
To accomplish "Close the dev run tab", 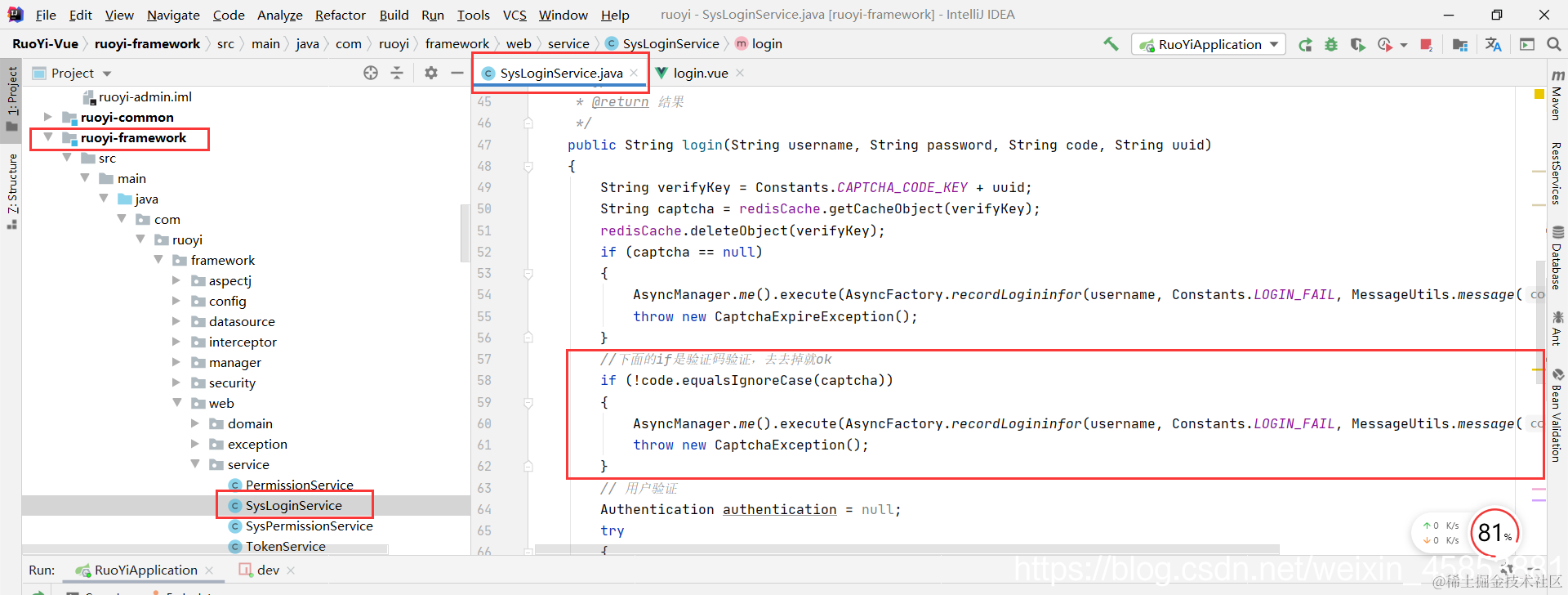I will pos(291,570).
